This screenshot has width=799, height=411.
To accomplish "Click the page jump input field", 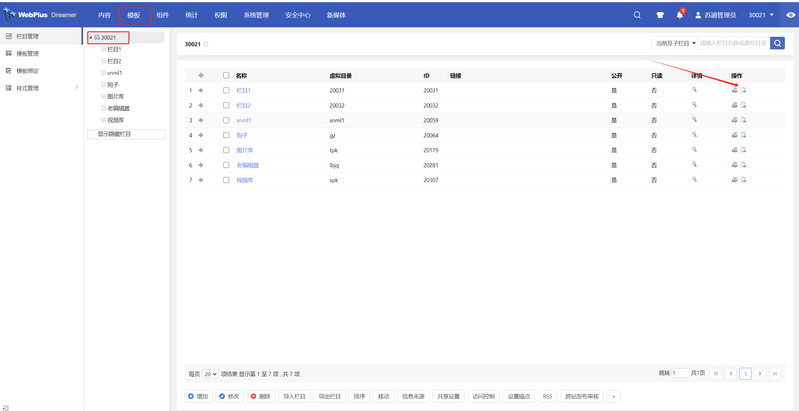I will [680, 373].
